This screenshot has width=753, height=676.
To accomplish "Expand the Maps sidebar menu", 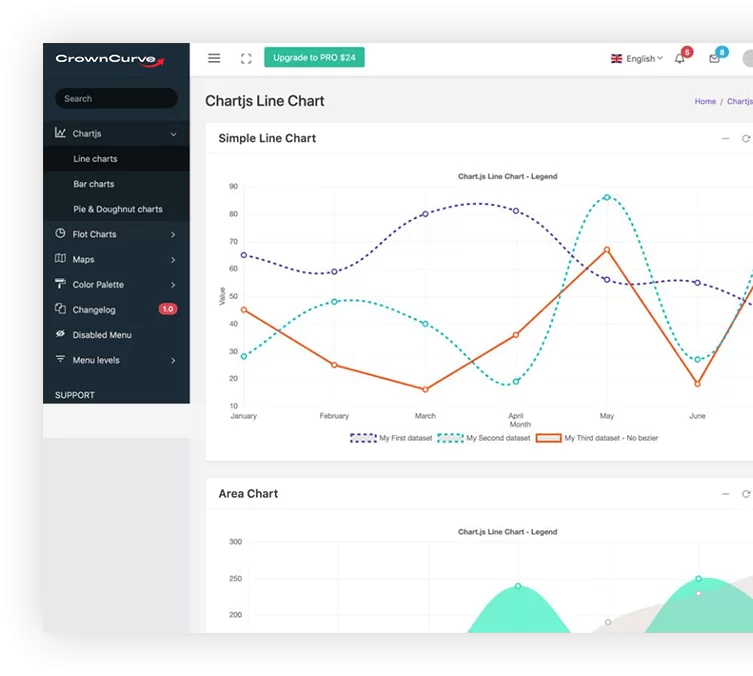I will click(116, 259).
